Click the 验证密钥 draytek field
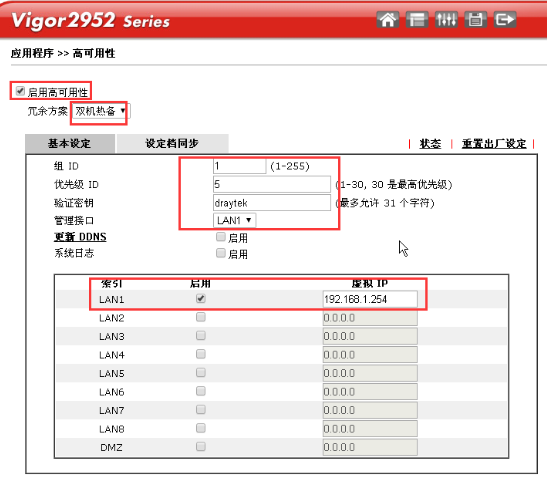 tap(272, 203)
